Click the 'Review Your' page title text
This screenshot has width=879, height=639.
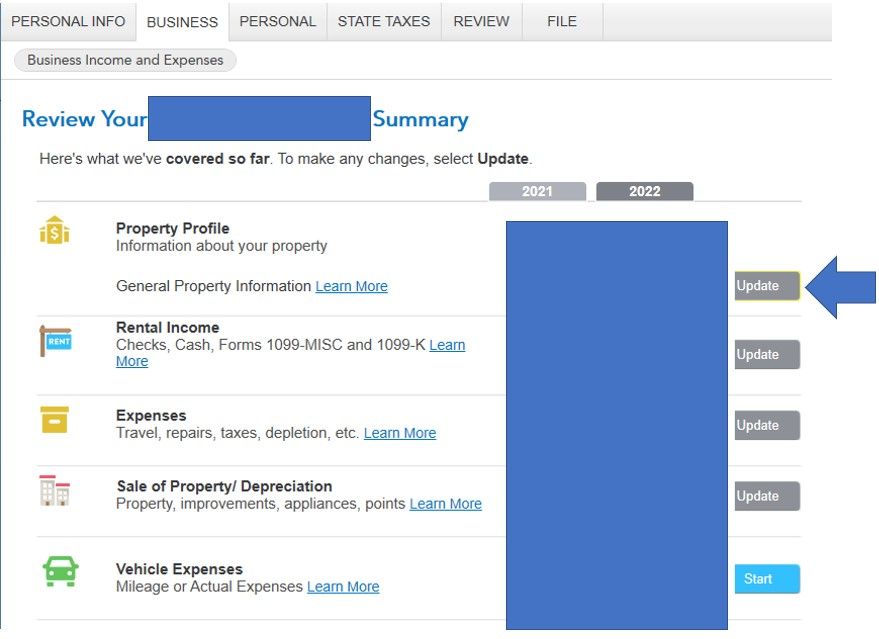coord(84,119)
